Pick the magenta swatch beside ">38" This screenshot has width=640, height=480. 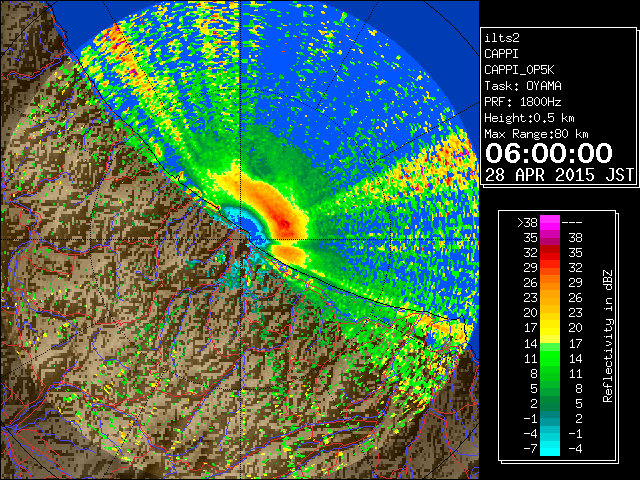pyautogui.click(x=550, y=223)
